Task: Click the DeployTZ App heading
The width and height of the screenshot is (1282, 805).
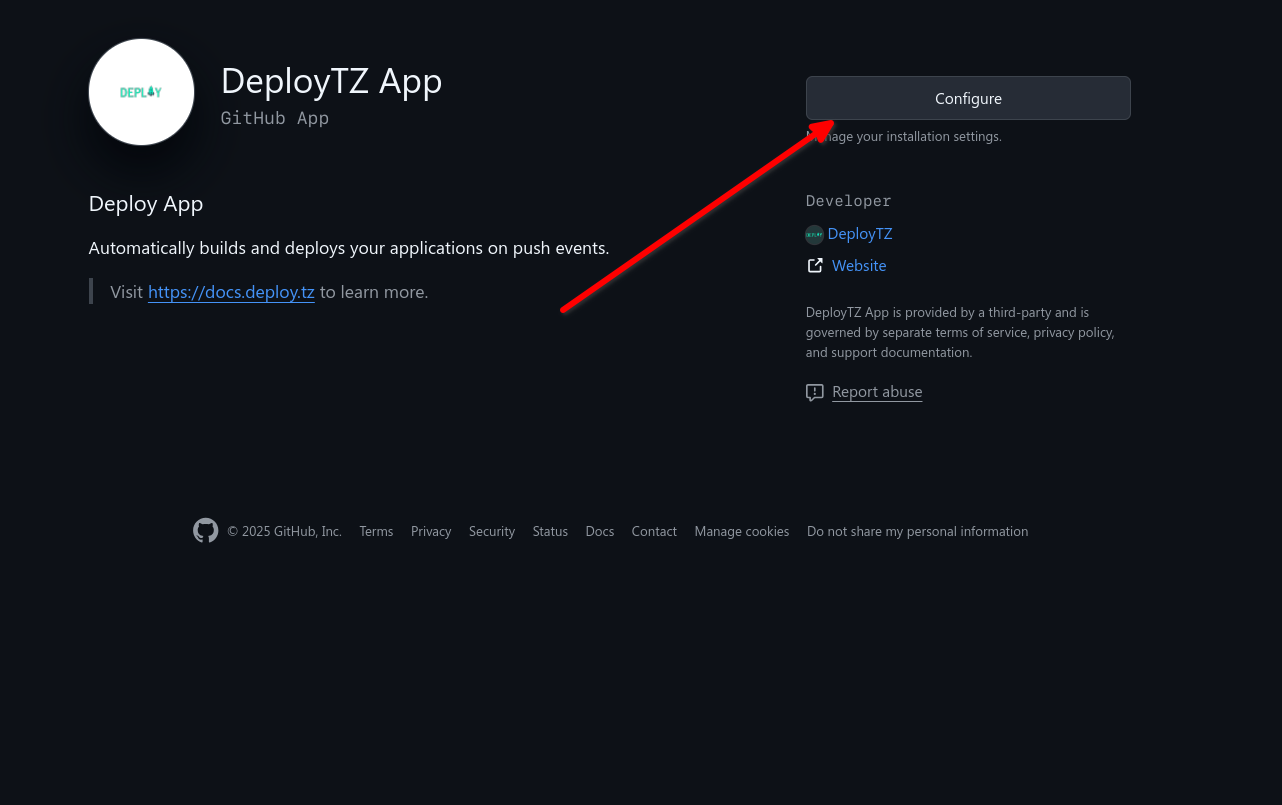Action: (x=331, y=81)
